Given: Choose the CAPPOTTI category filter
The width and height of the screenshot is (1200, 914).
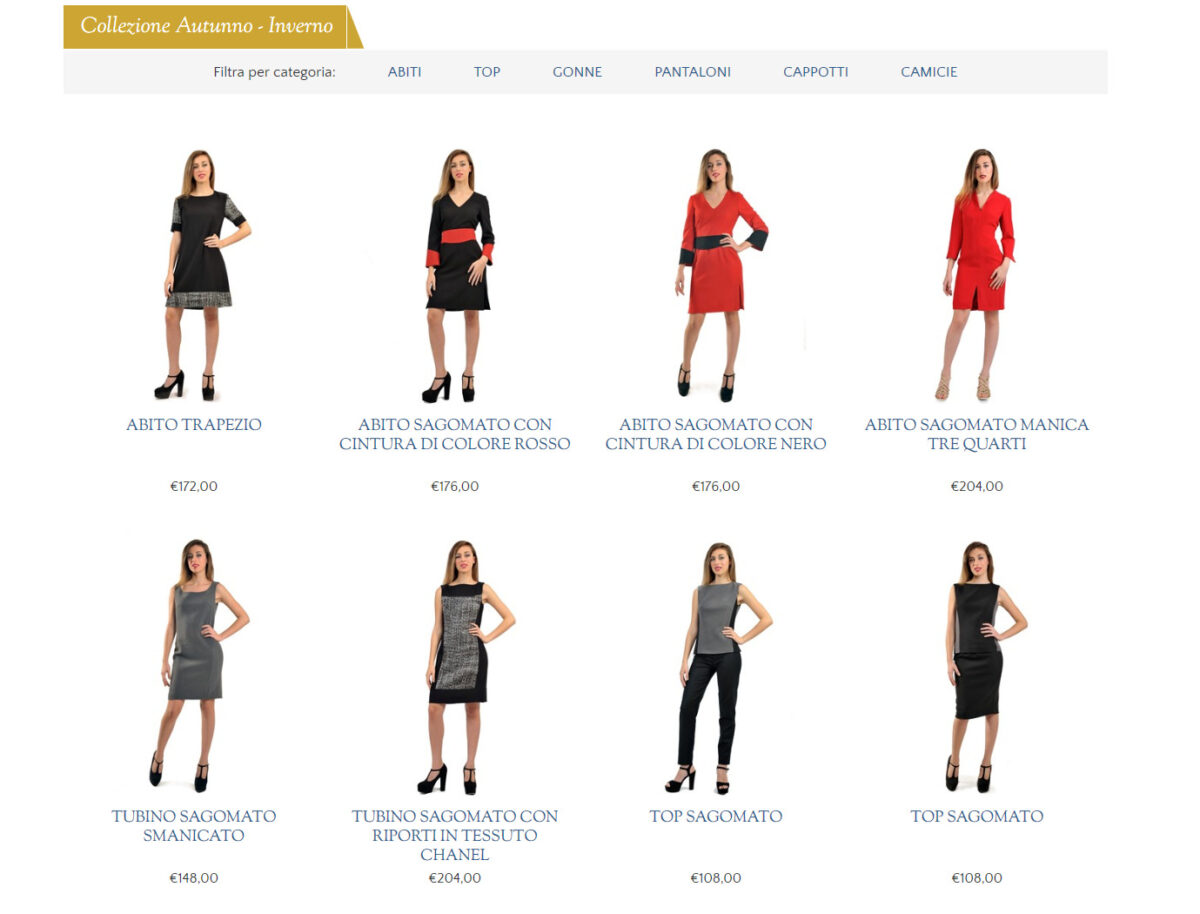Looking at the screenshot, I should point(815,72).
